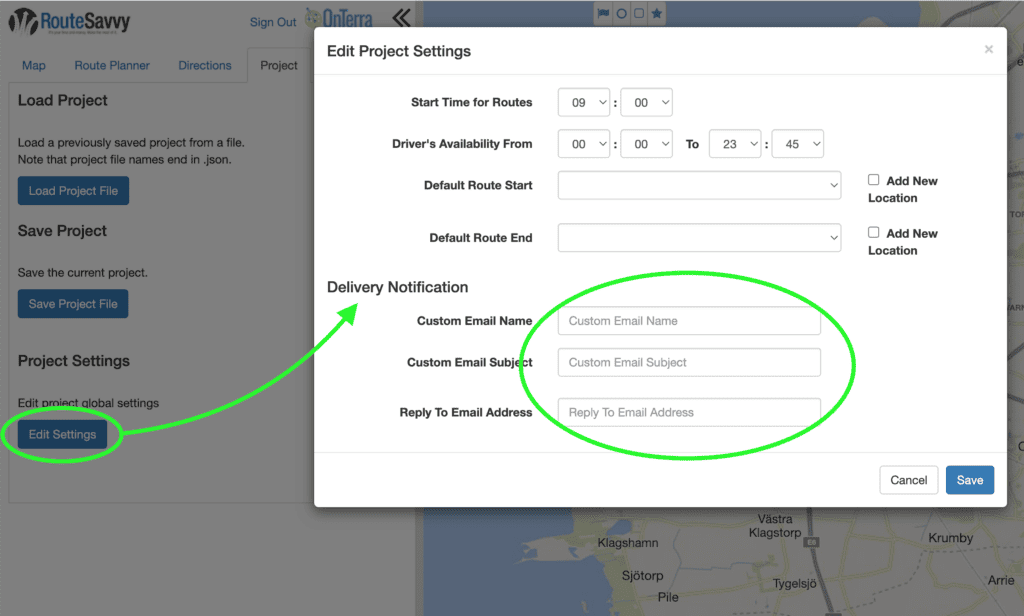Click the Sign Out link

[x=273, y=22]
